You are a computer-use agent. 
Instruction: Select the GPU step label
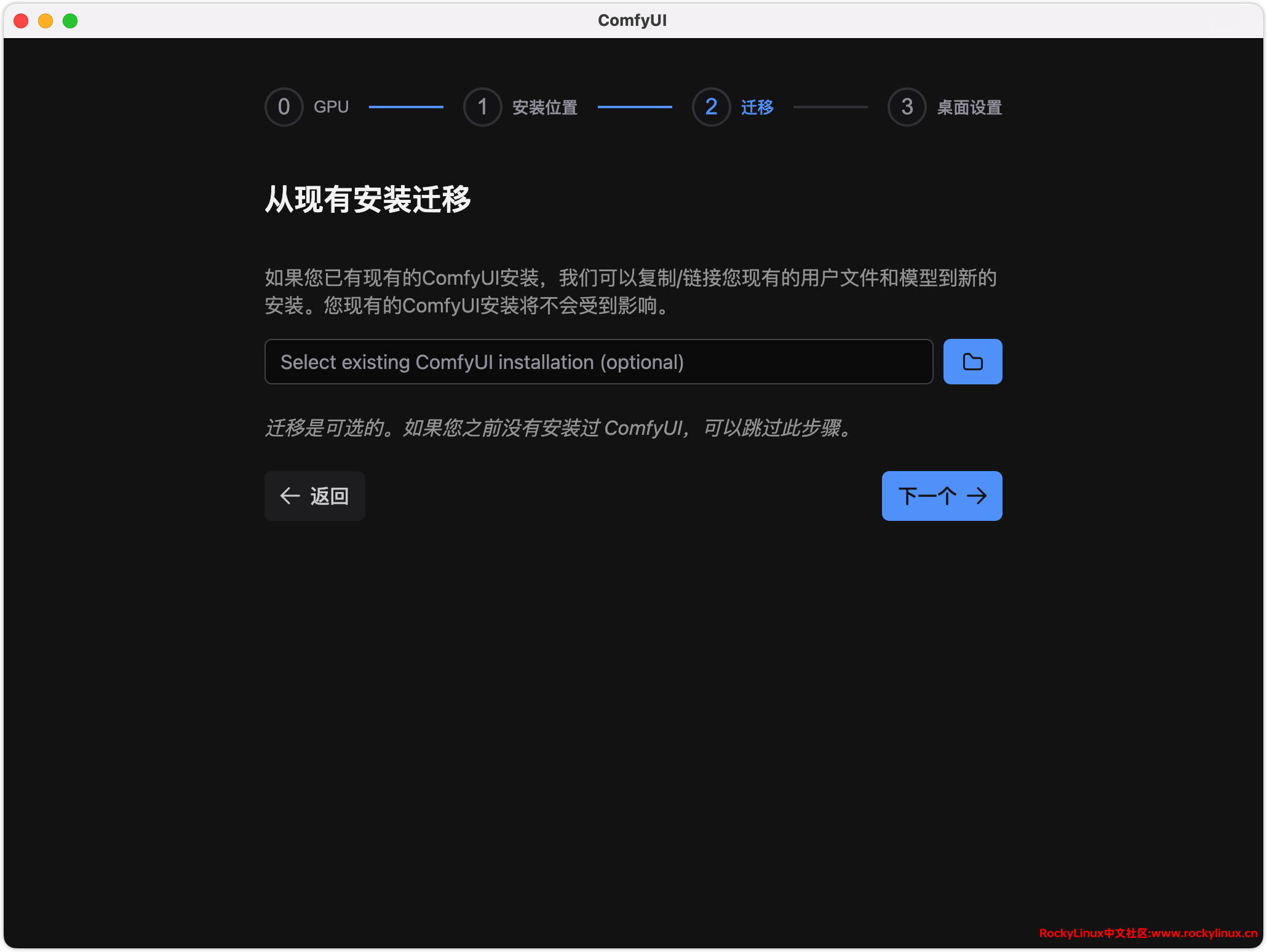click(x=331, y=107)
